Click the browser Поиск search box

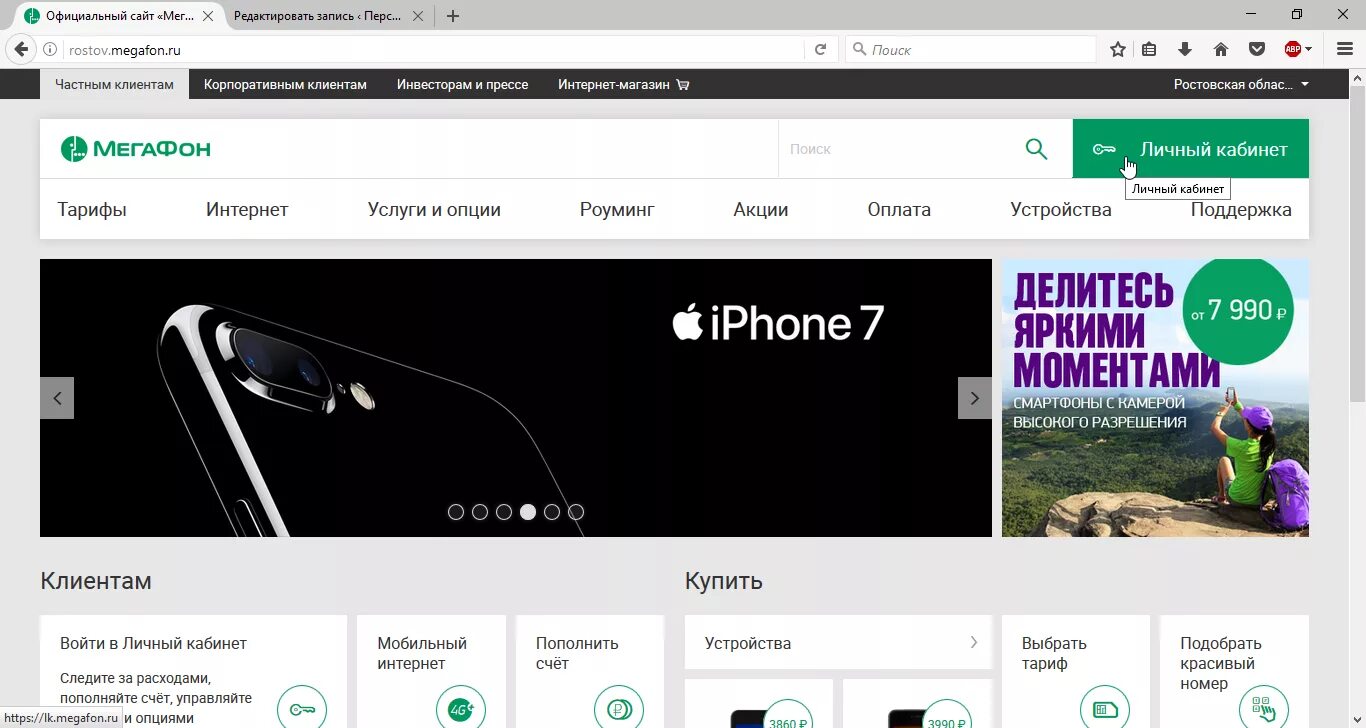[x=971, y=49]
